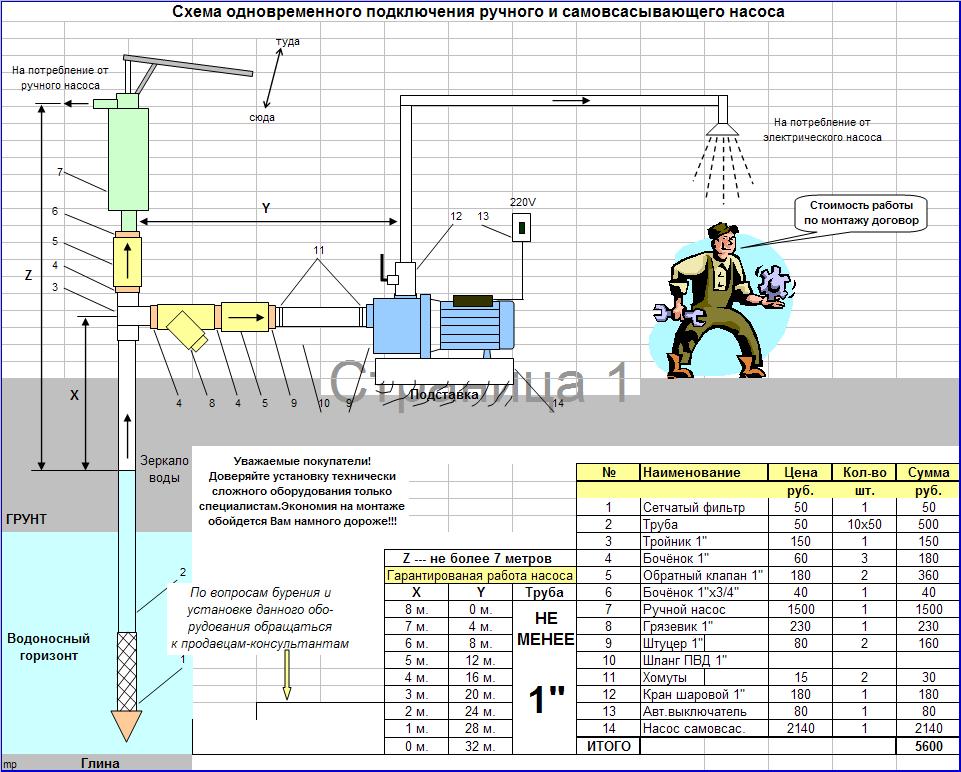Click the 'Ручной насос' cell
Image resolution: width=961 pixels, height=772 pixels.
click(x=704, y=610)
